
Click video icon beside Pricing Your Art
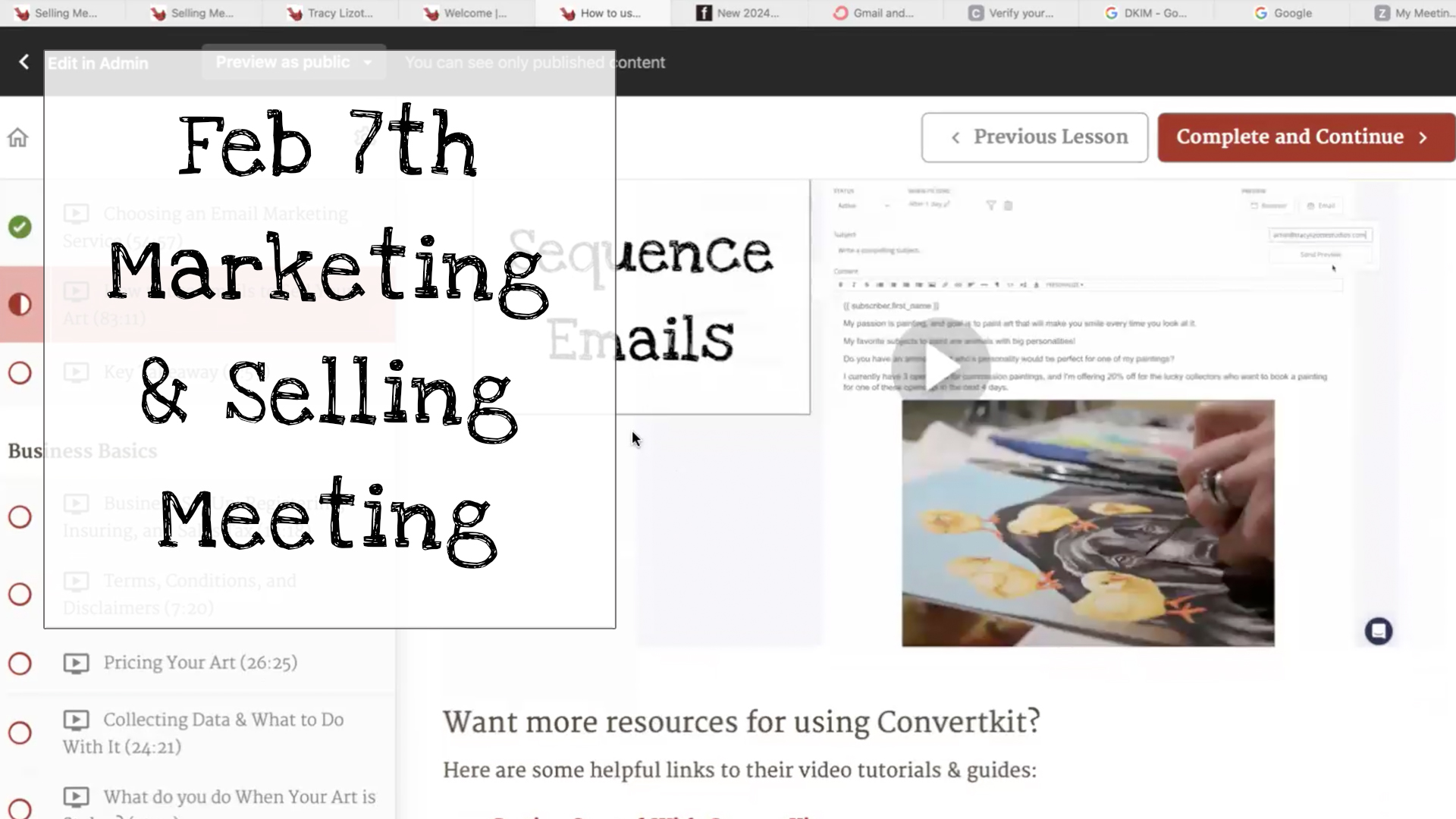(76, 664)
